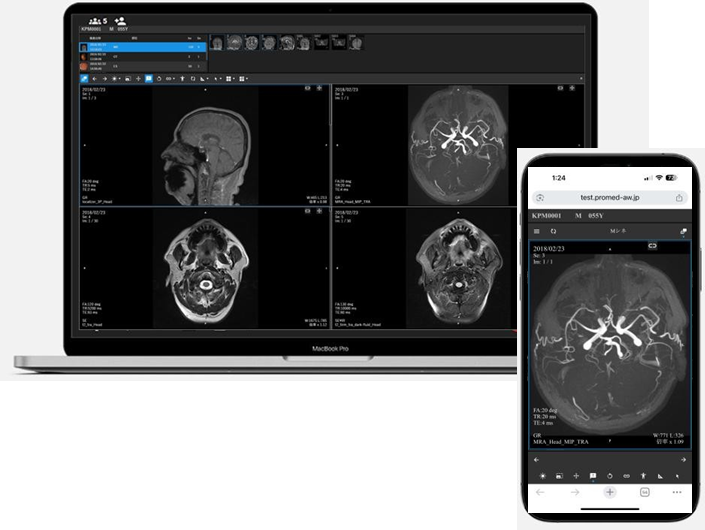
Task: Open dropdown arrow beside link series tool
Action: [174, 79]
